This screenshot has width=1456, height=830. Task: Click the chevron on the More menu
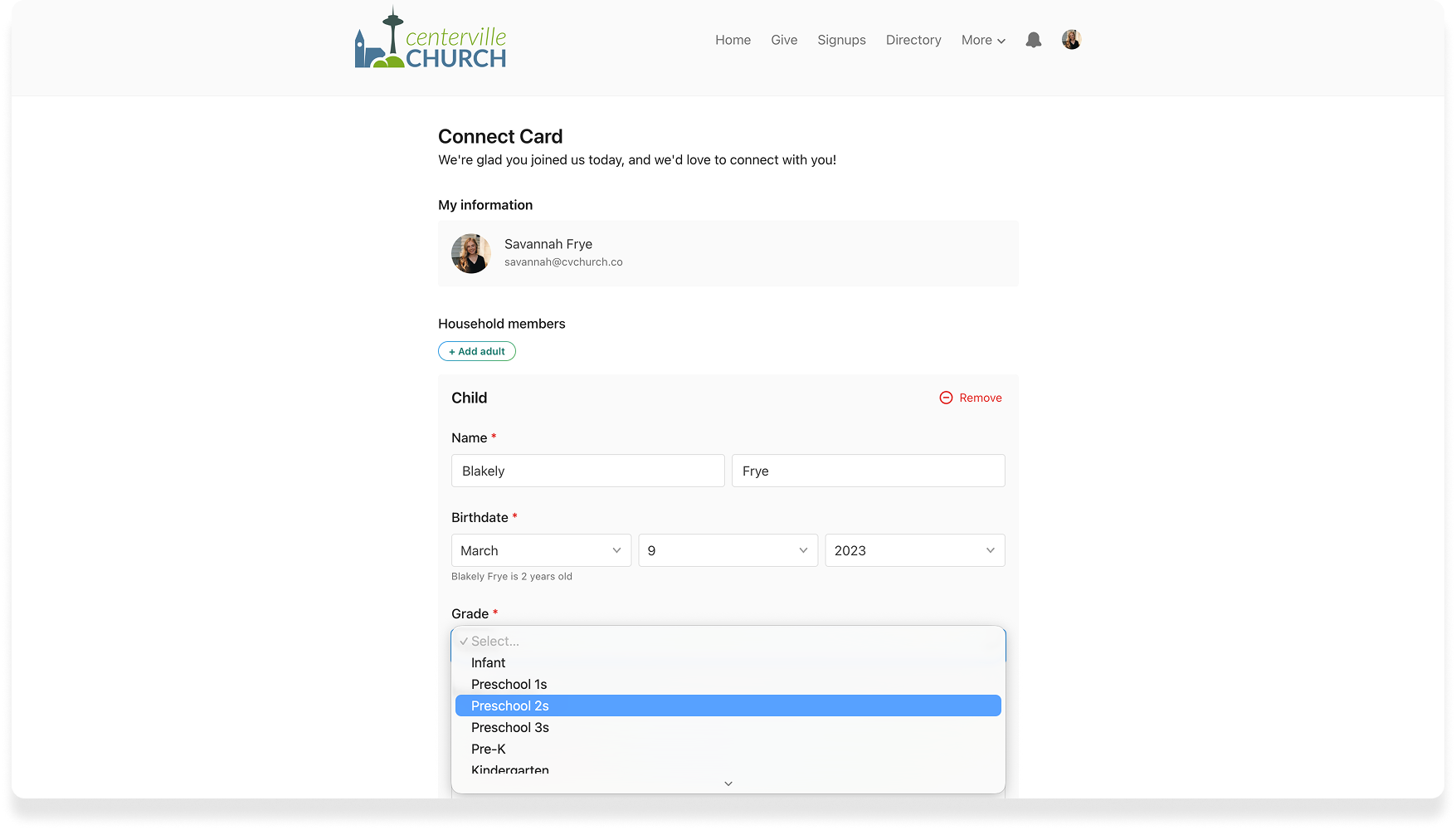[1001, 41]
